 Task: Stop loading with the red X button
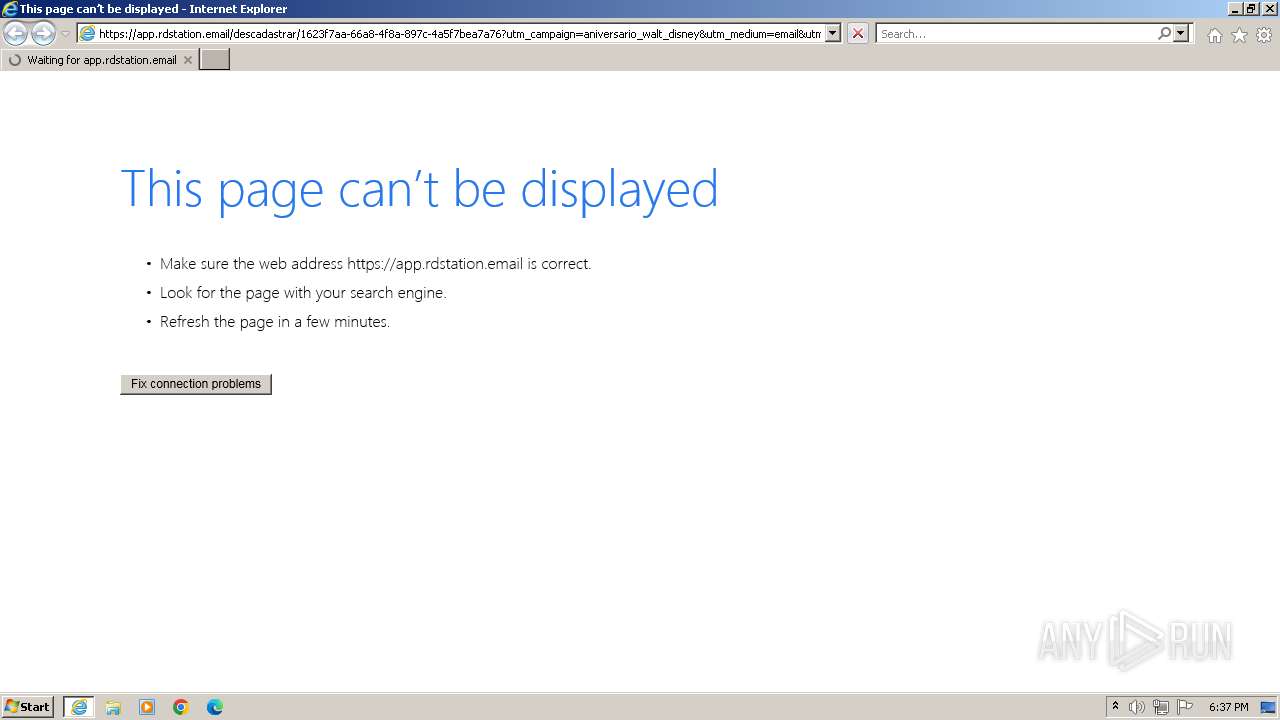click(x=857, y=34)
